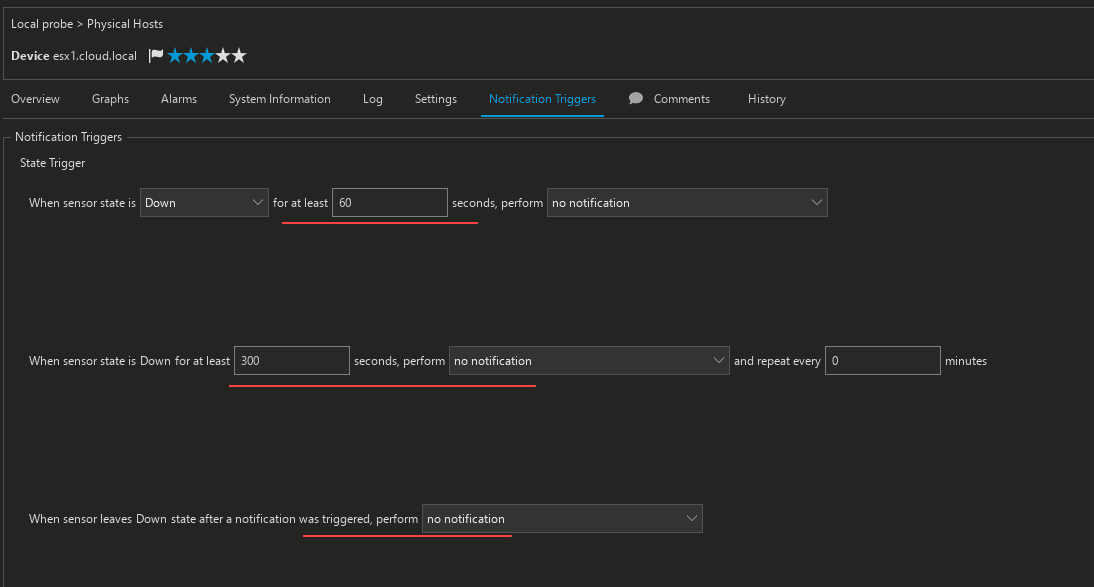Open the Alarms tab

pos(179,99)
